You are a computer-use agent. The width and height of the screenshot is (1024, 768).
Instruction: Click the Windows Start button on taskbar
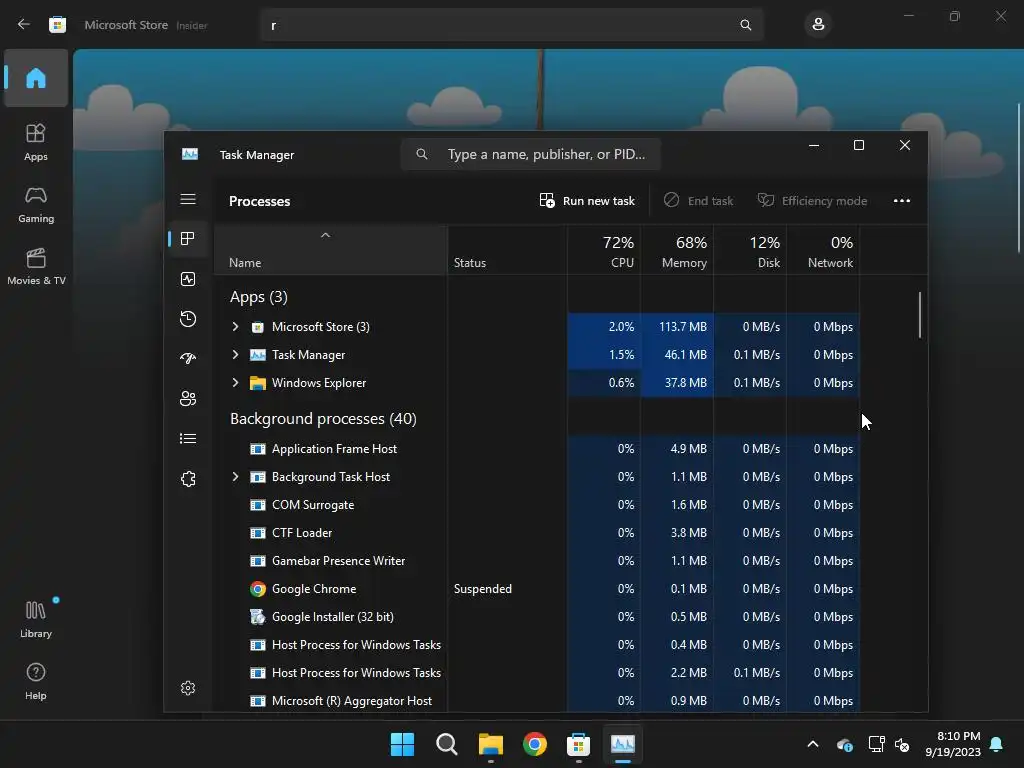click(x=402, y=744)
